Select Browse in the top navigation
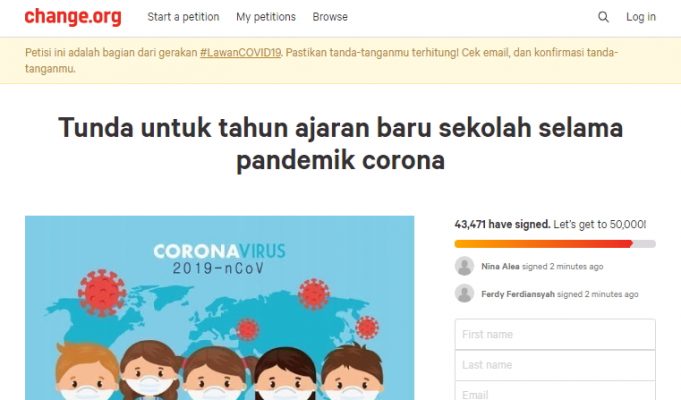Image resolution: width=681 pixels, height=400 pixels. pyautogui.click(x=330, y=17)
